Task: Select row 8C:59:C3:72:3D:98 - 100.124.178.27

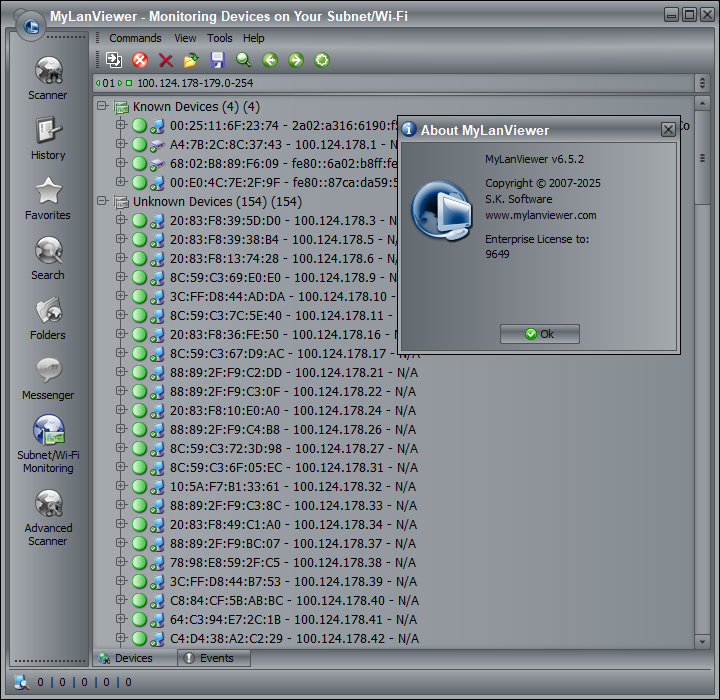Action: click(x=293, y=449)
